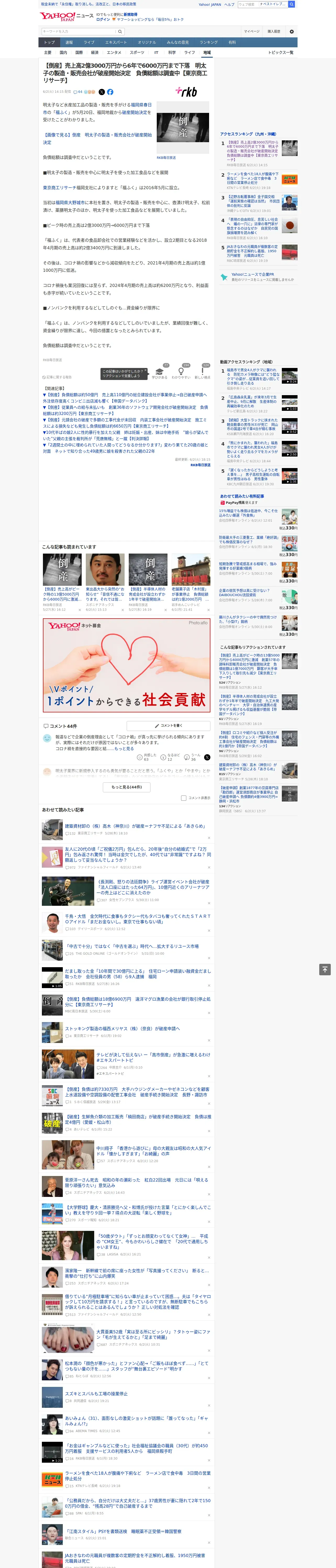
Task: Click the blue search magnifier in top bar
Action: click(292, 4)
